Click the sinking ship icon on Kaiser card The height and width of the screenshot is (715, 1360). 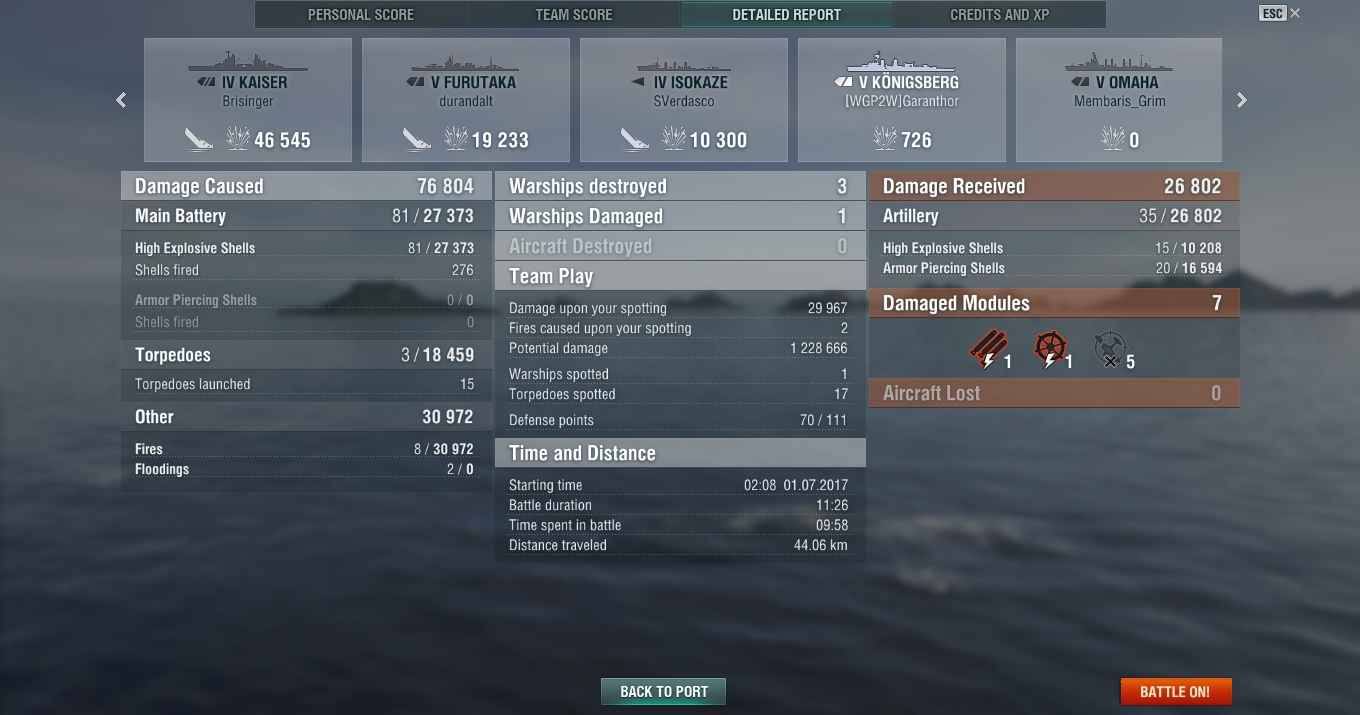(198, 139)
